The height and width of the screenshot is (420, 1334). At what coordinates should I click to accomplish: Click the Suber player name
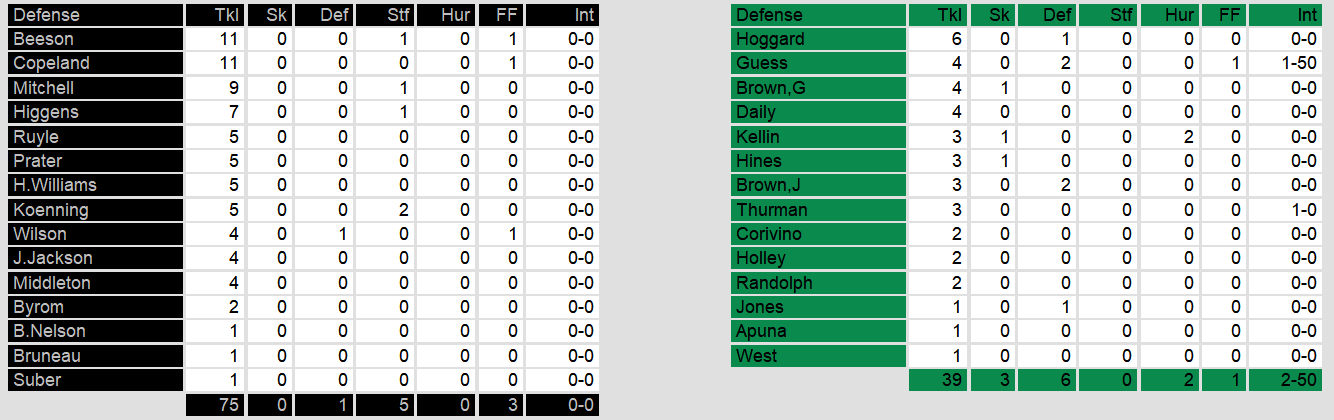click(39, 380)
